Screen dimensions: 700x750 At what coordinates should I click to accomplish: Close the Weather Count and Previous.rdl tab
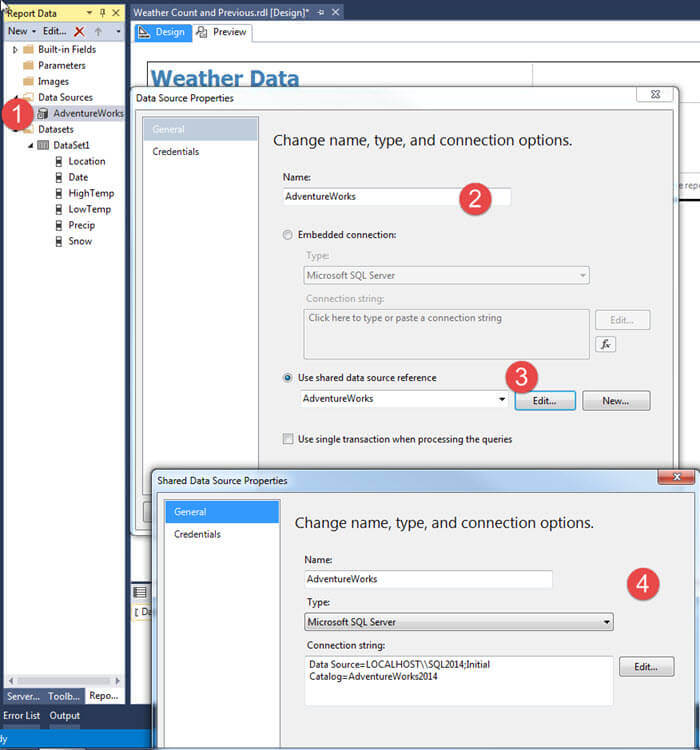(336, 12)
